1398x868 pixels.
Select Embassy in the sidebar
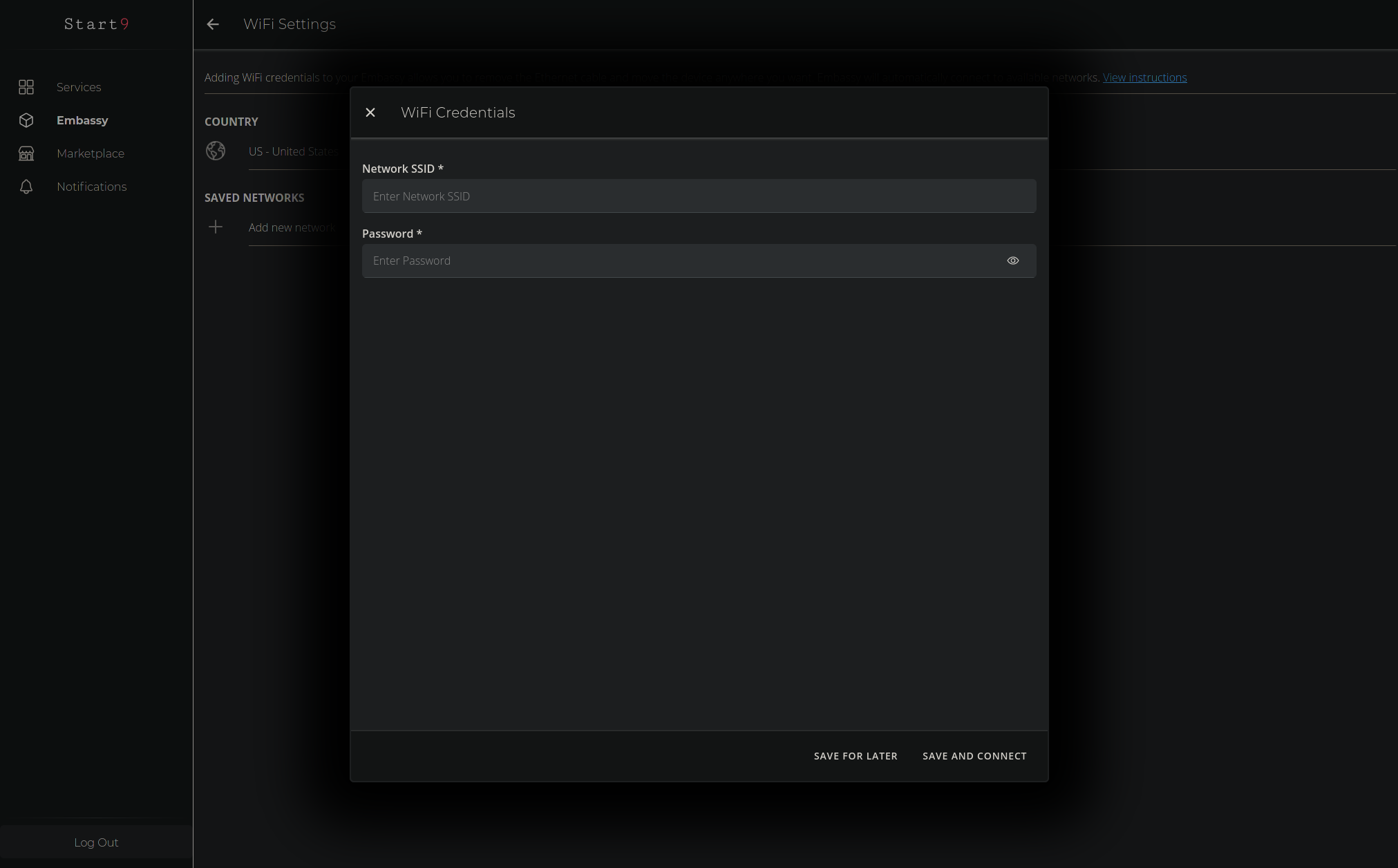[82, 120]
